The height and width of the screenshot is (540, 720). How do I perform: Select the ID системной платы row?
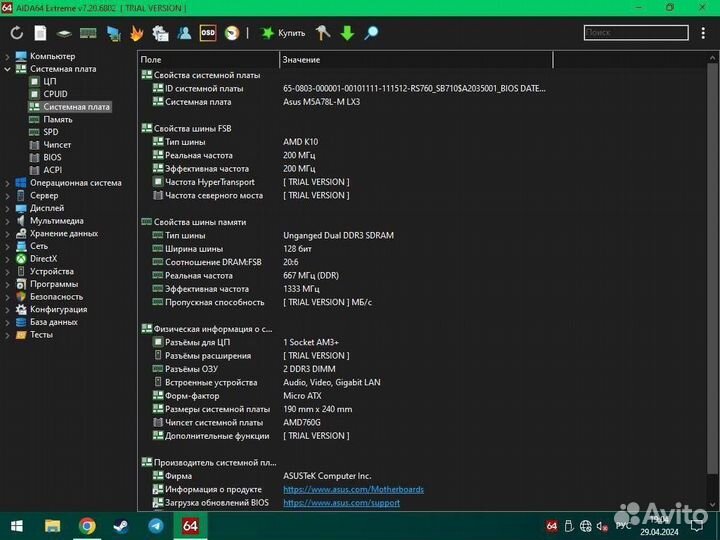349,89
